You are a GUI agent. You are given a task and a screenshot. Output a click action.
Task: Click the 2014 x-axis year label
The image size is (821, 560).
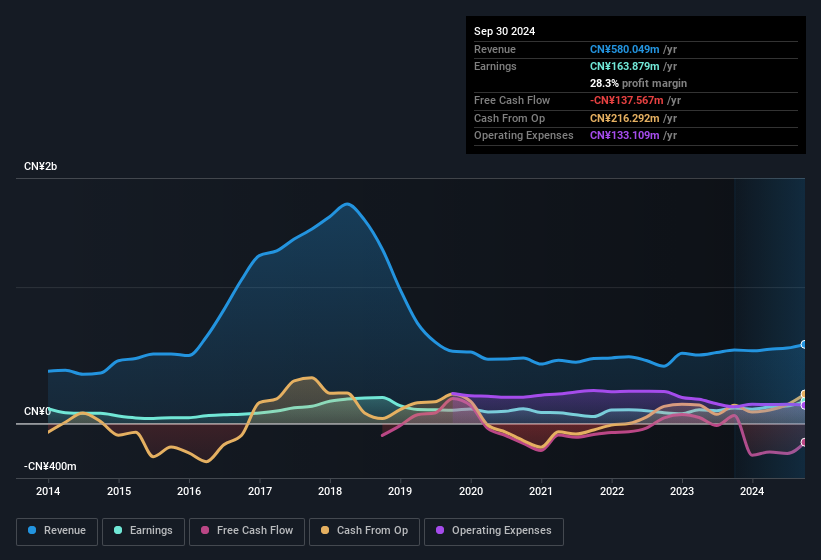[x=48, y=491]
